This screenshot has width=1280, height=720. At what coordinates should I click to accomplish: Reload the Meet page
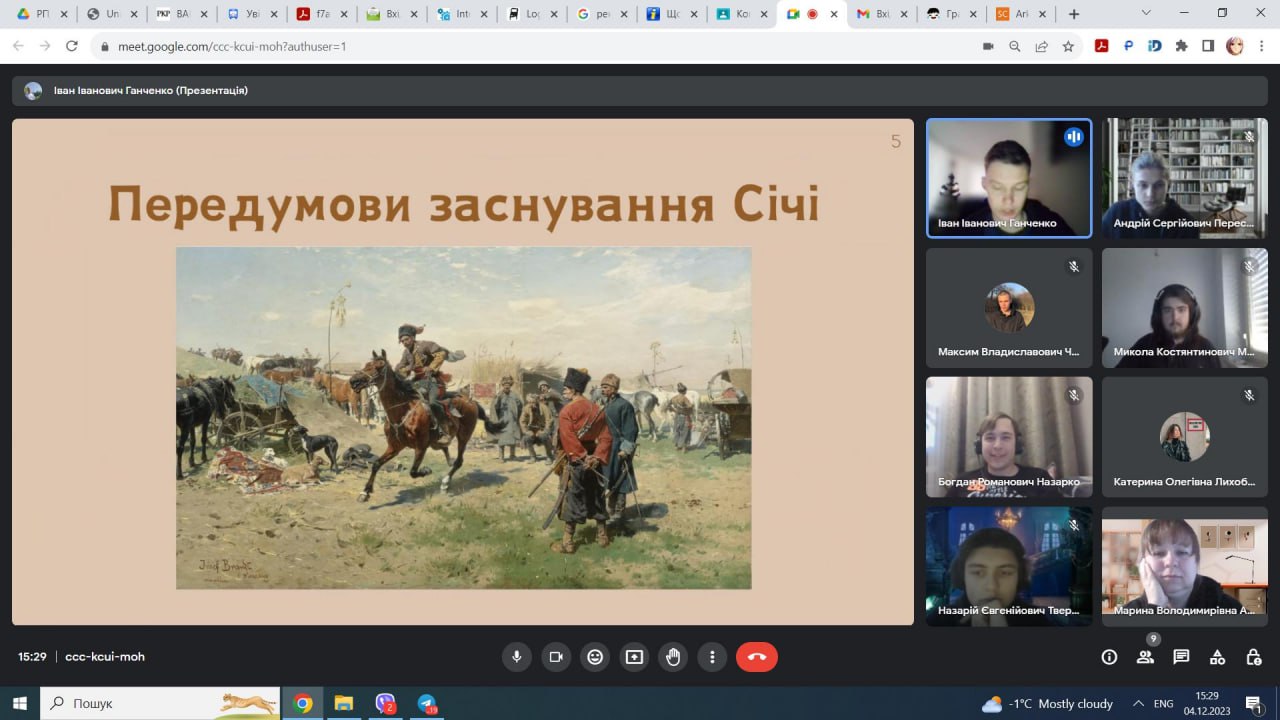(x=72, y=46)
